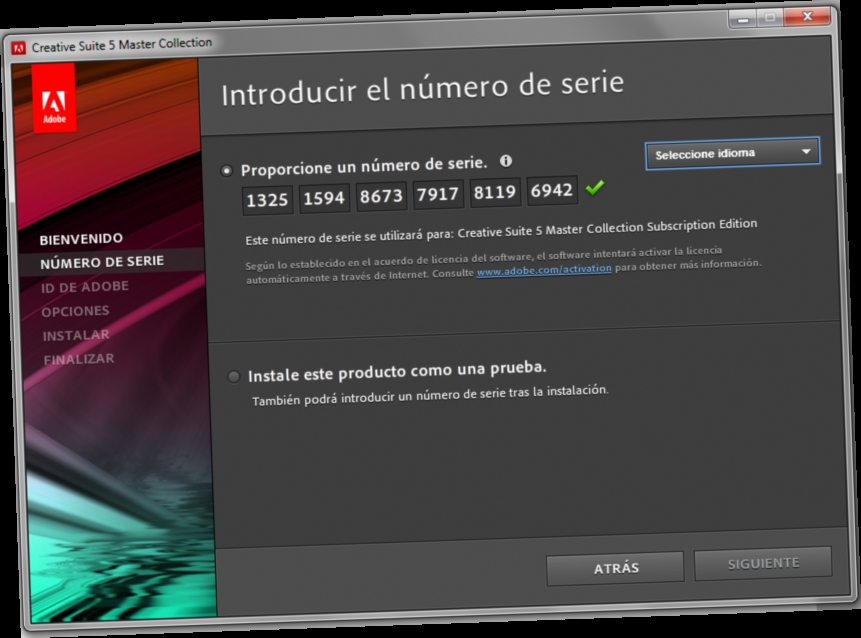Click the SIGUIENTE button

click(763, 563)
